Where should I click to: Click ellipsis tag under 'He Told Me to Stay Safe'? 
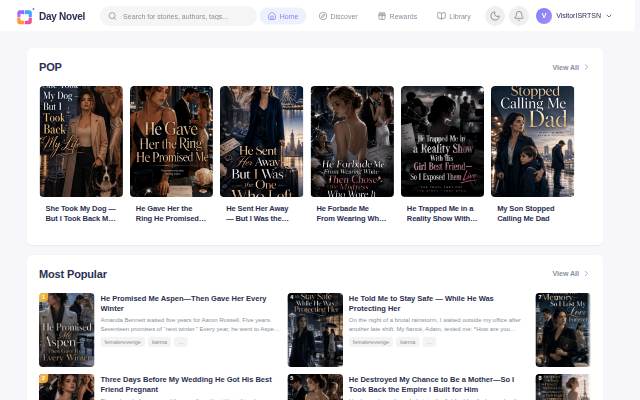429,342
